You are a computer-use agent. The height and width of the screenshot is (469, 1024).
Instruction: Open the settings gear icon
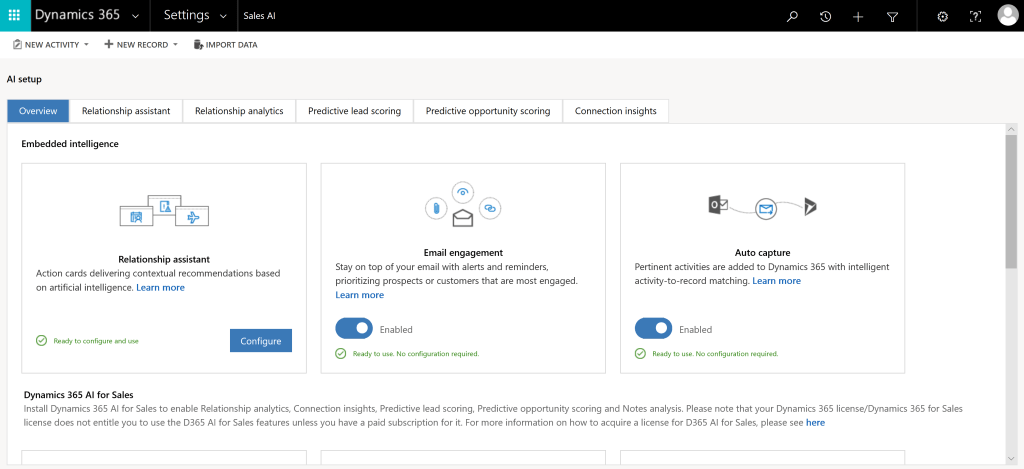pyautogui.click(x=942, y=16)
